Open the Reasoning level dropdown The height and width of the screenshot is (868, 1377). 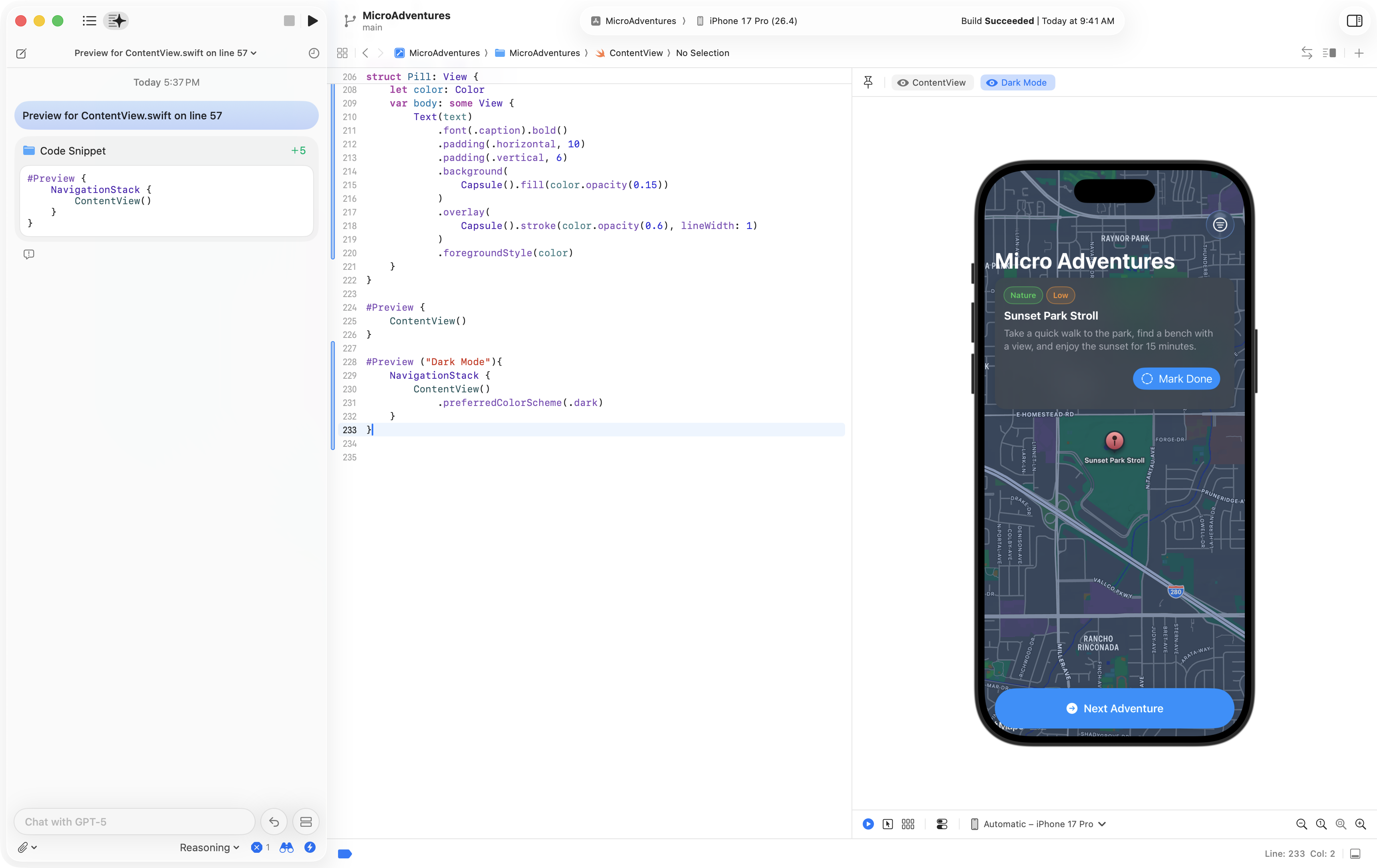209,848
